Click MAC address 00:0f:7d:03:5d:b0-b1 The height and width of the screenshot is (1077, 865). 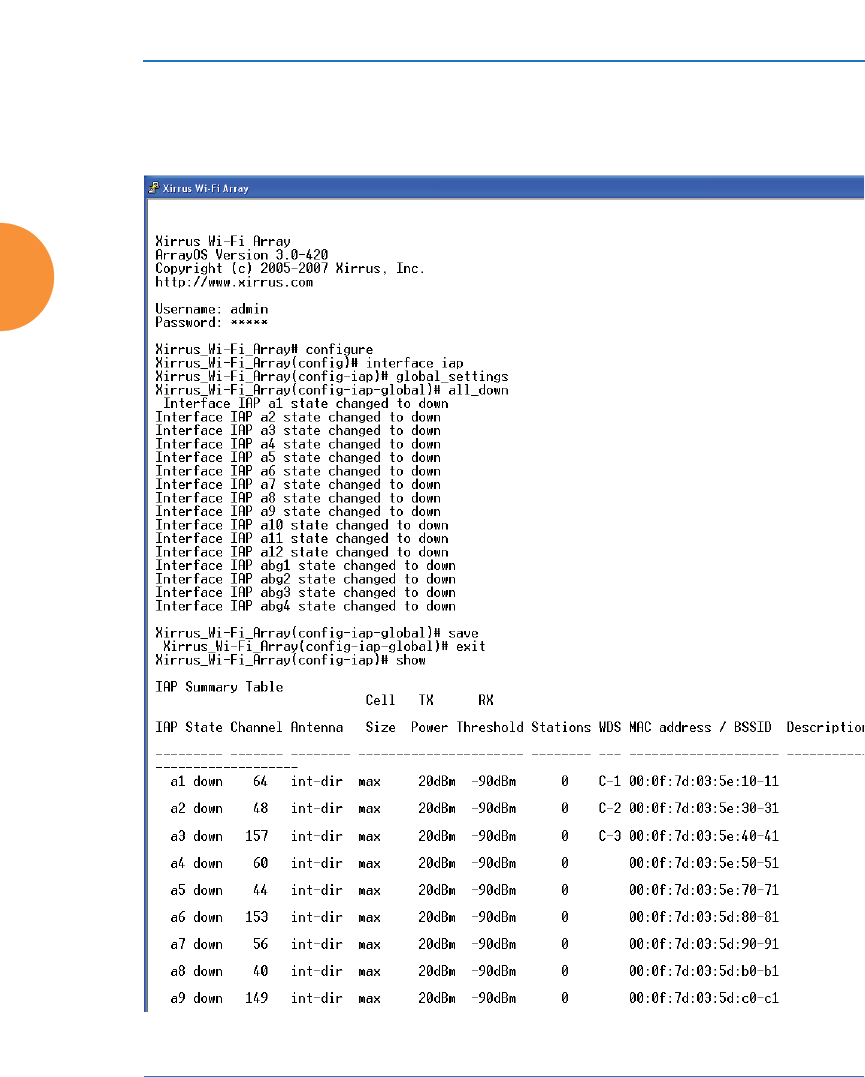[x=704, y=971]
